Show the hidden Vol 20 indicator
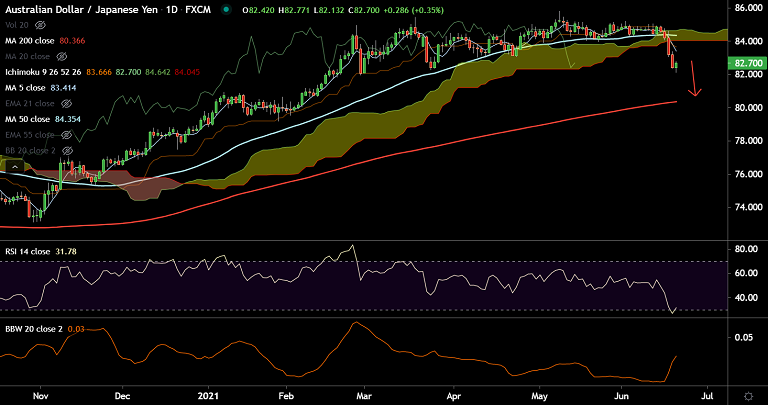Viewport: 768px width, 405px height. pos(41,25)
